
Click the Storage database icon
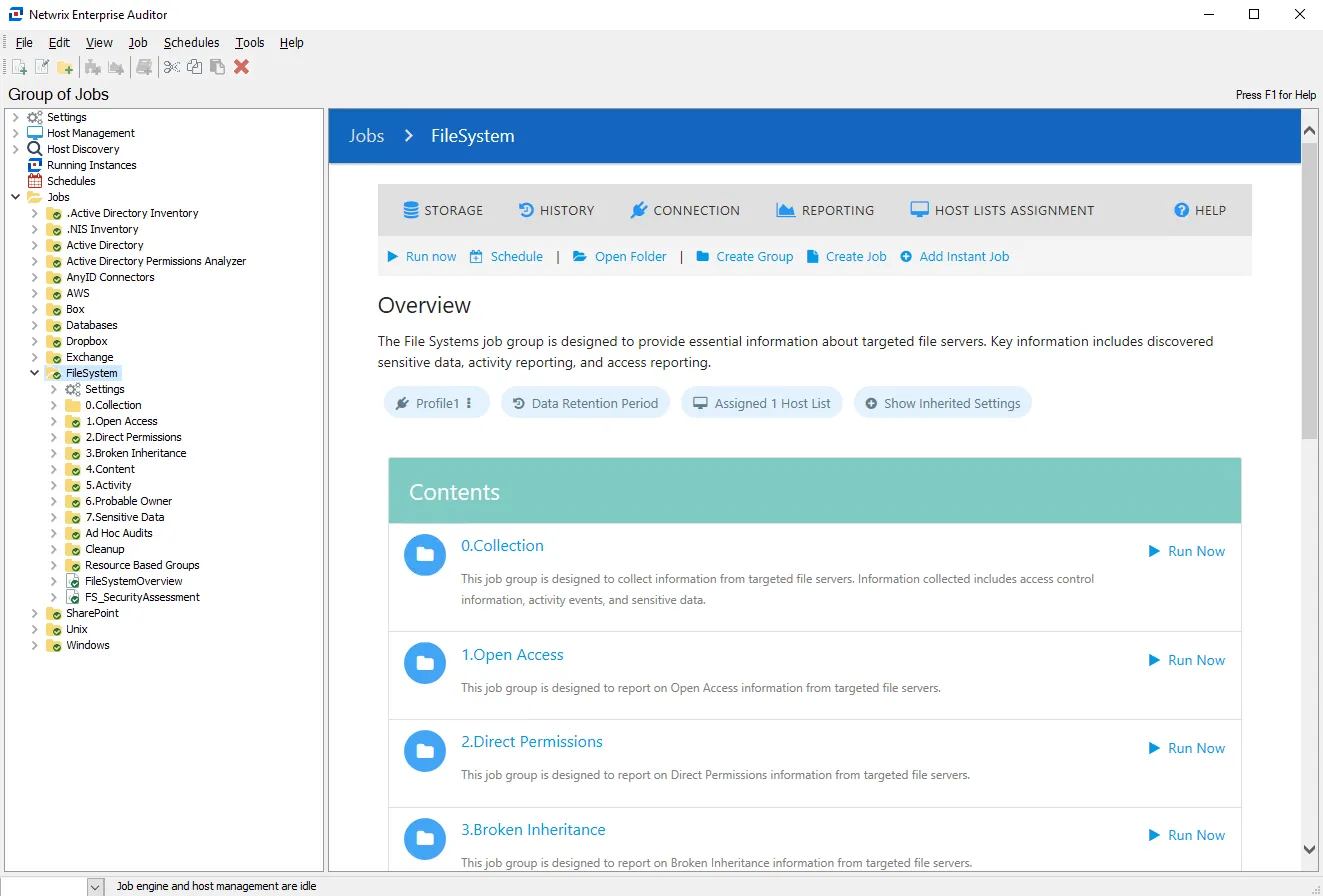tap(410, 210)
